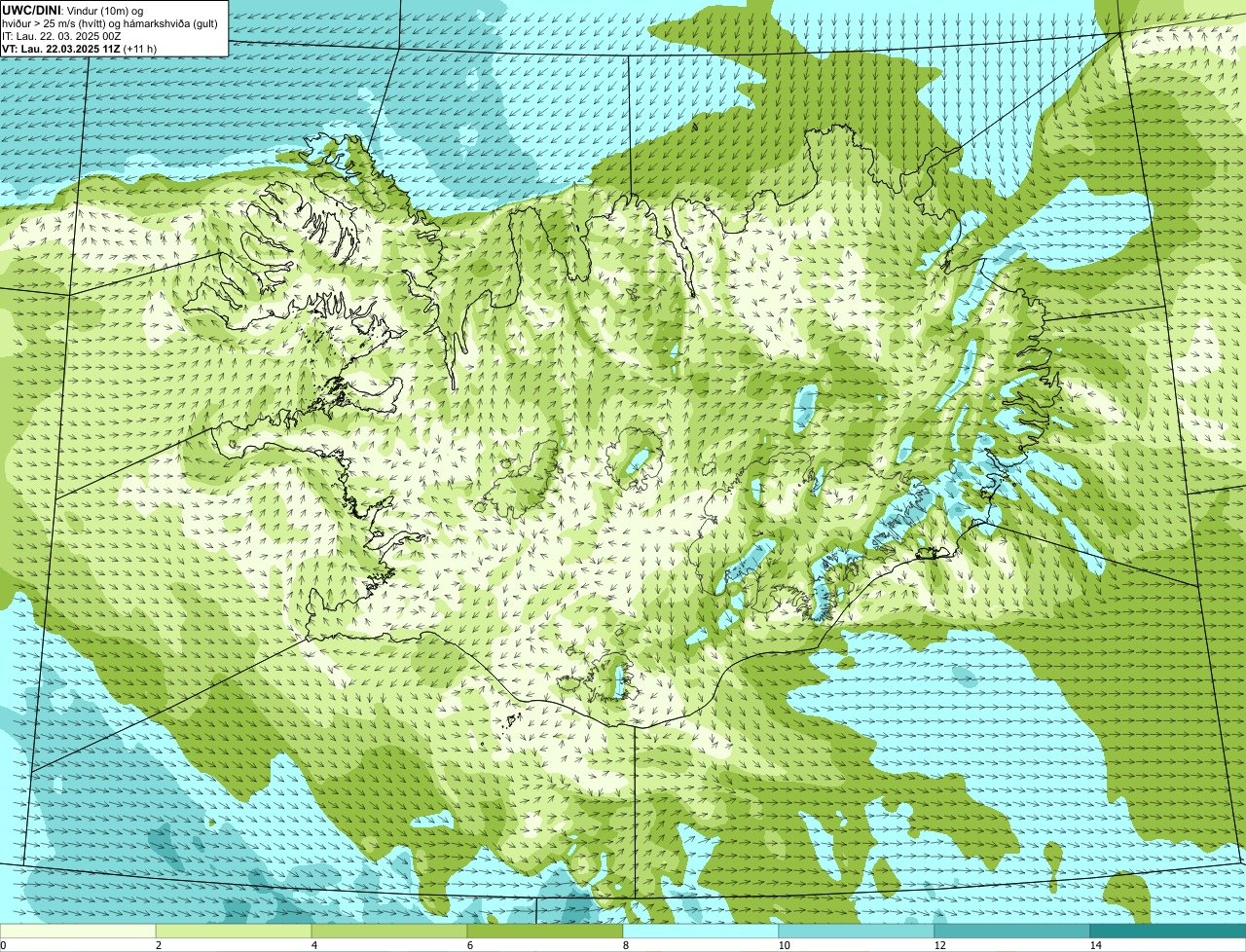Viewport: 1246px width, 952px height.
Task: Click the scale label '10'
Action: coord(784,945)
